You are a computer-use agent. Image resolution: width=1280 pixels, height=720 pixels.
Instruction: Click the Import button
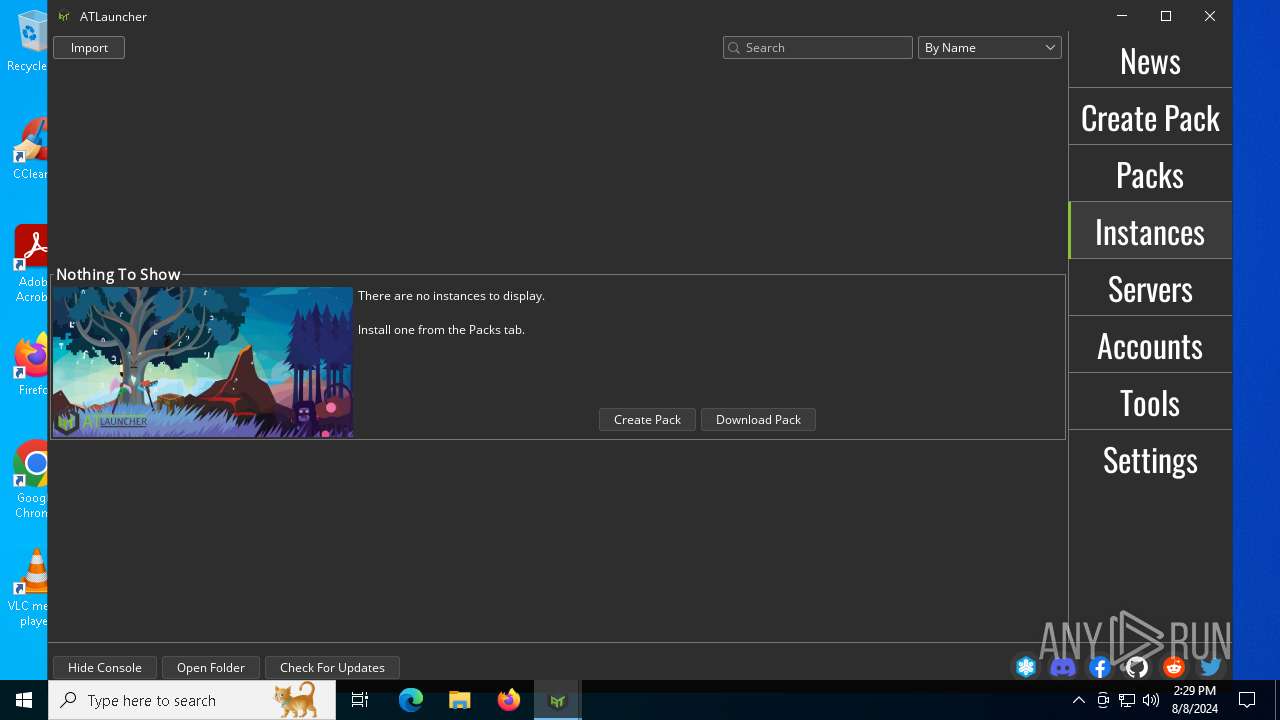[89, 48]
